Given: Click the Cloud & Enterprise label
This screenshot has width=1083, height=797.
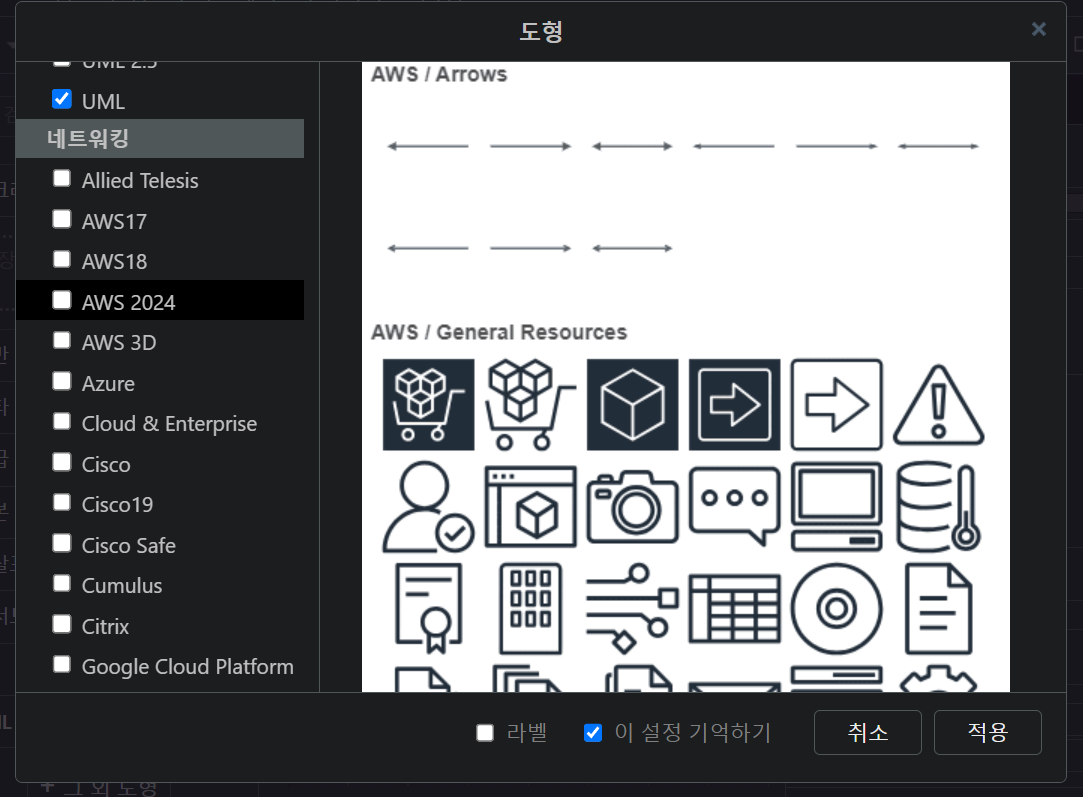Looking at the screenshot, I should coord(169,423).
